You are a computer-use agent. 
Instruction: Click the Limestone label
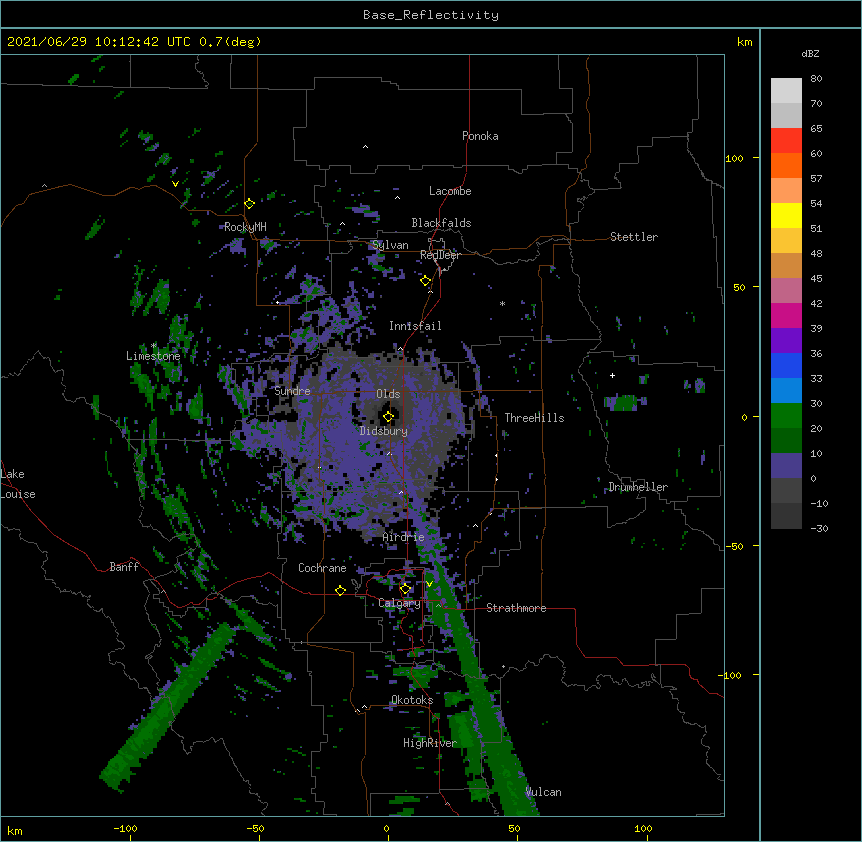pyautogui.click(x=153, y=356)
